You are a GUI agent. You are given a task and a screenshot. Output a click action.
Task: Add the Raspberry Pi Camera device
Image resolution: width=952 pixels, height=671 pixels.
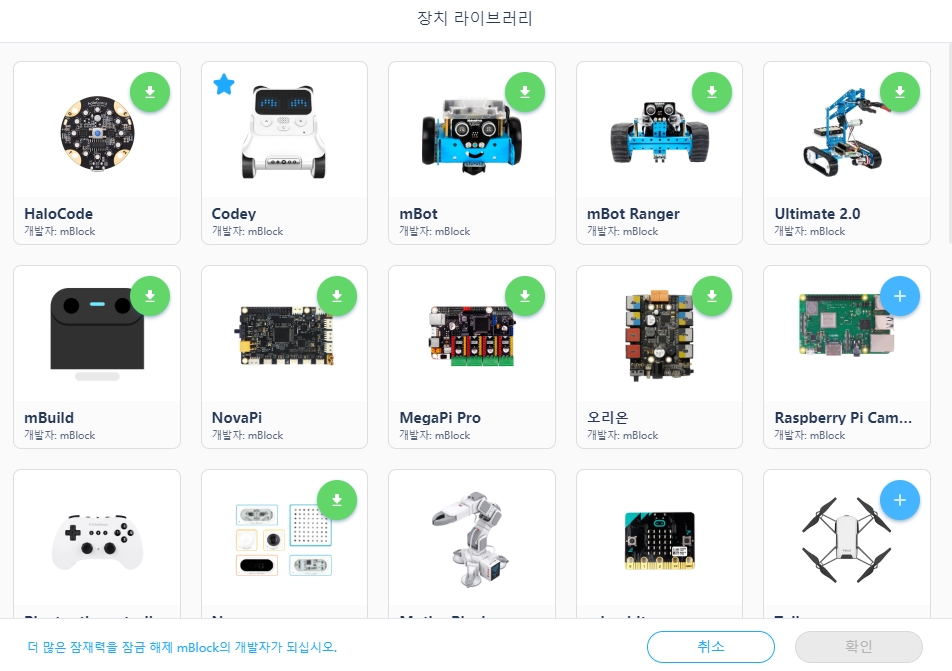tap(900, 296)
